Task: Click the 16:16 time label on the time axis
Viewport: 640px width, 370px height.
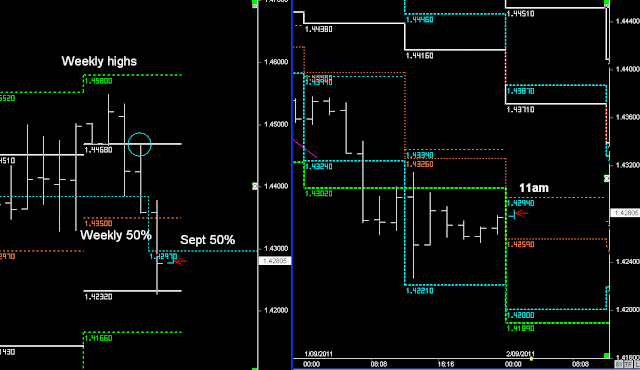Action: point(446,364)
